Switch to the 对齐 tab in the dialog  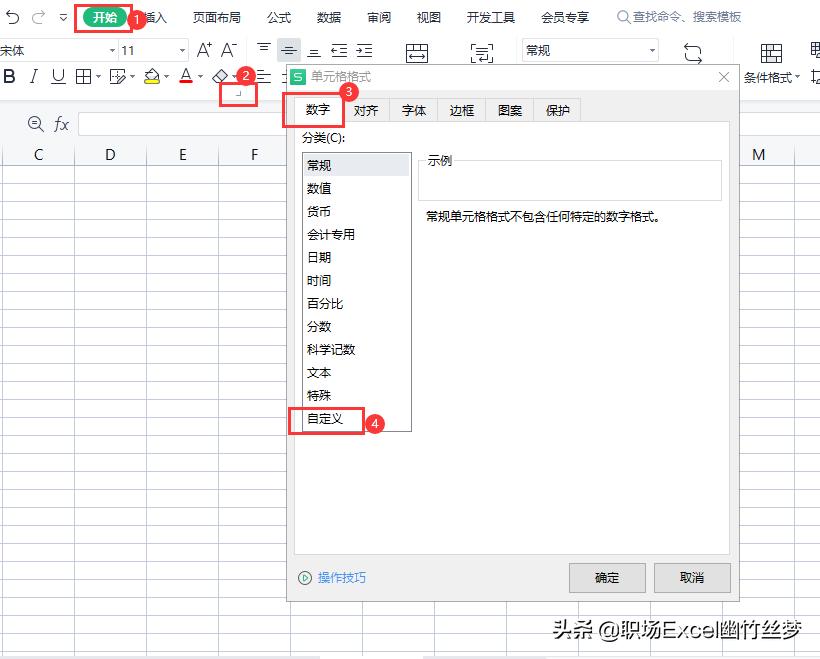point(366,110)
